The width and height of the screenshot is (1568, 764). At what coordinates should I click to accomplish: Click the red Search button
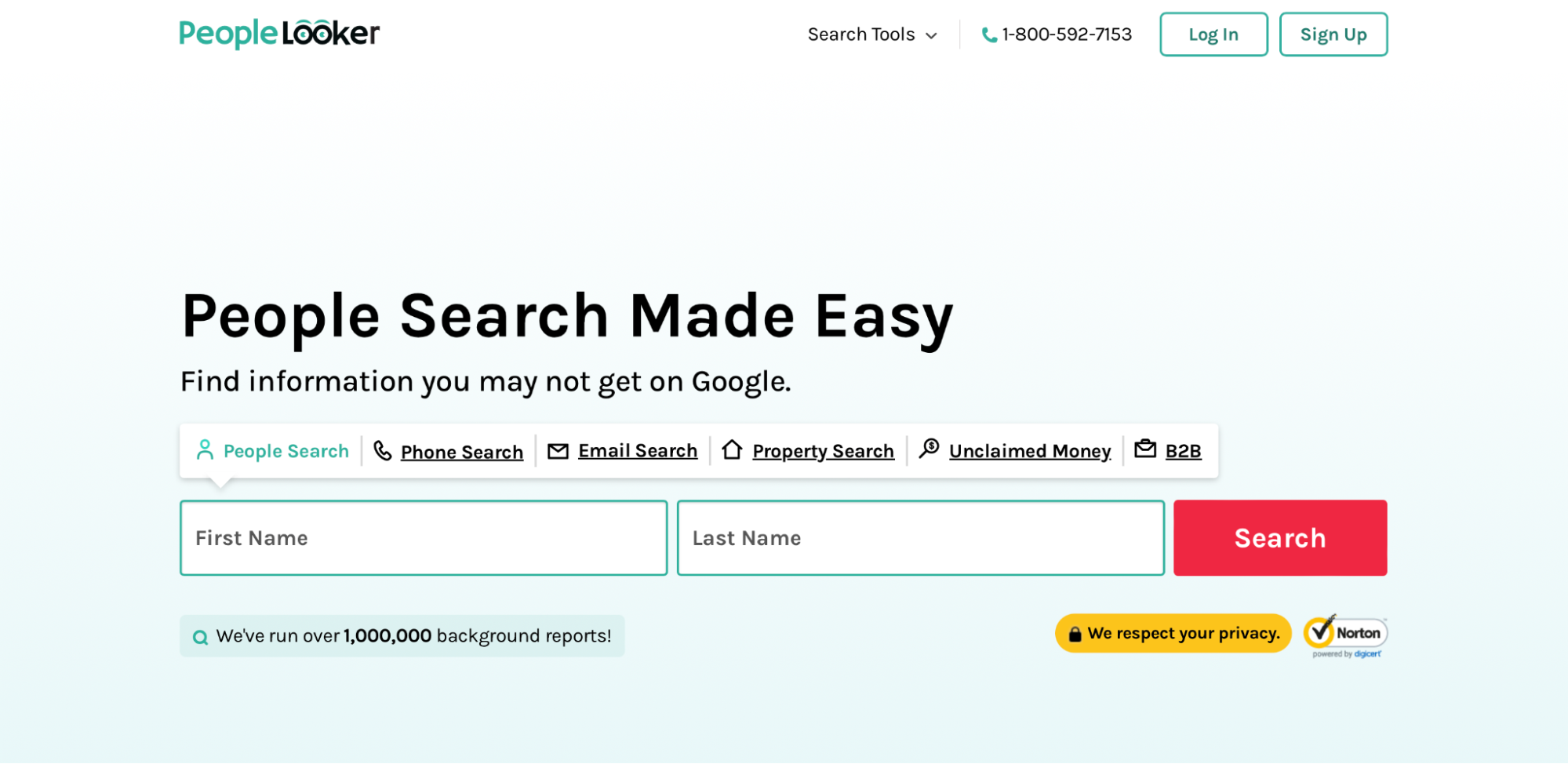click(1280, 538)
